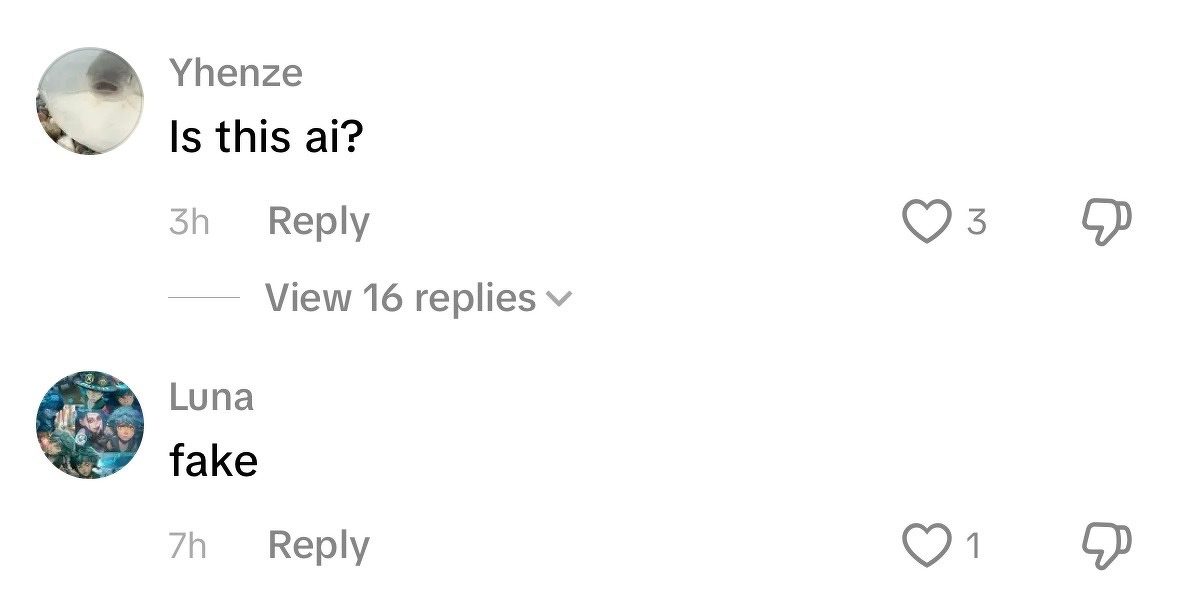Click the line left of View 16 replies
Viewport: 1179px width, 599px height.
[x=204, y=297]
